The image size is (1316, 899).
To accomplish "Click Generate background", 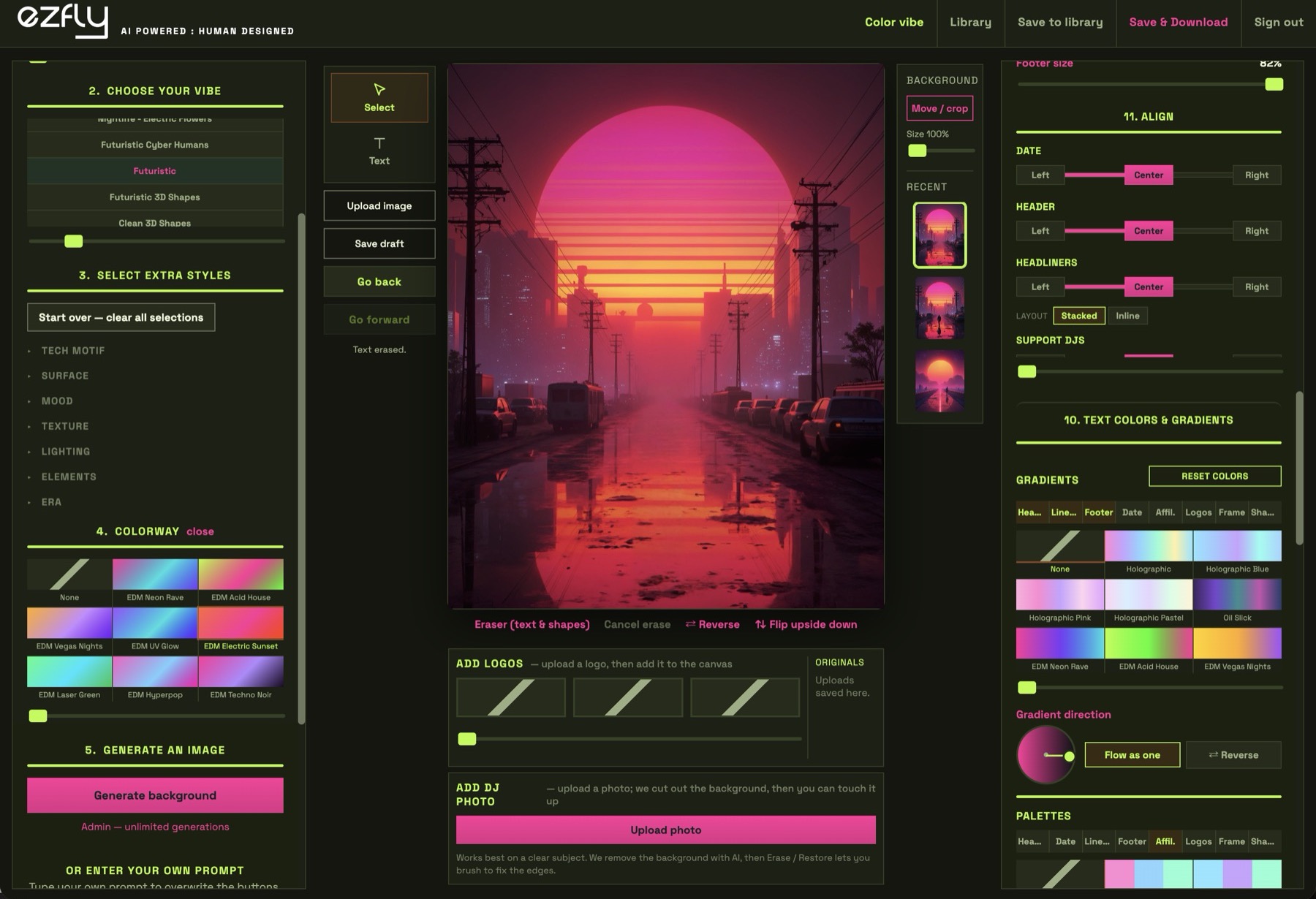I will click(155, 795).
